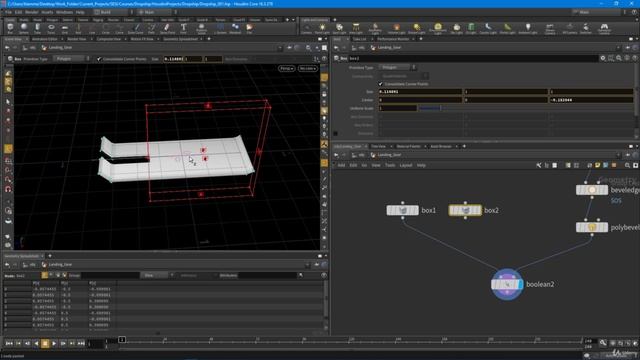
Task: Add a sticky note in network editor
Action: pyautogui.click(x=598, y=165)
